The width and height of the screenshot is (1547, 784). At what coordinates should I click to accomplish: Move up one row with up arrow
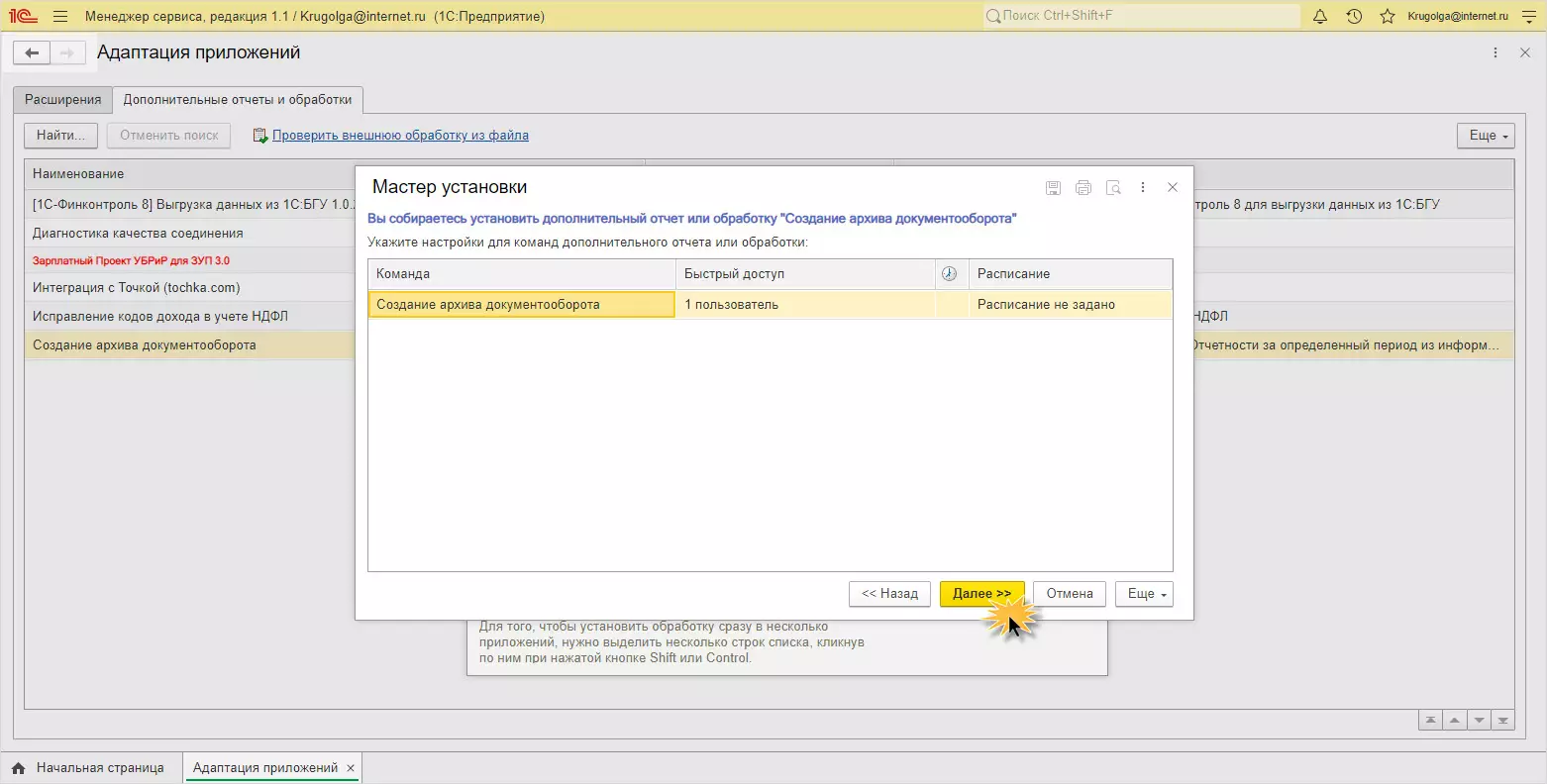coord(1455,721)
